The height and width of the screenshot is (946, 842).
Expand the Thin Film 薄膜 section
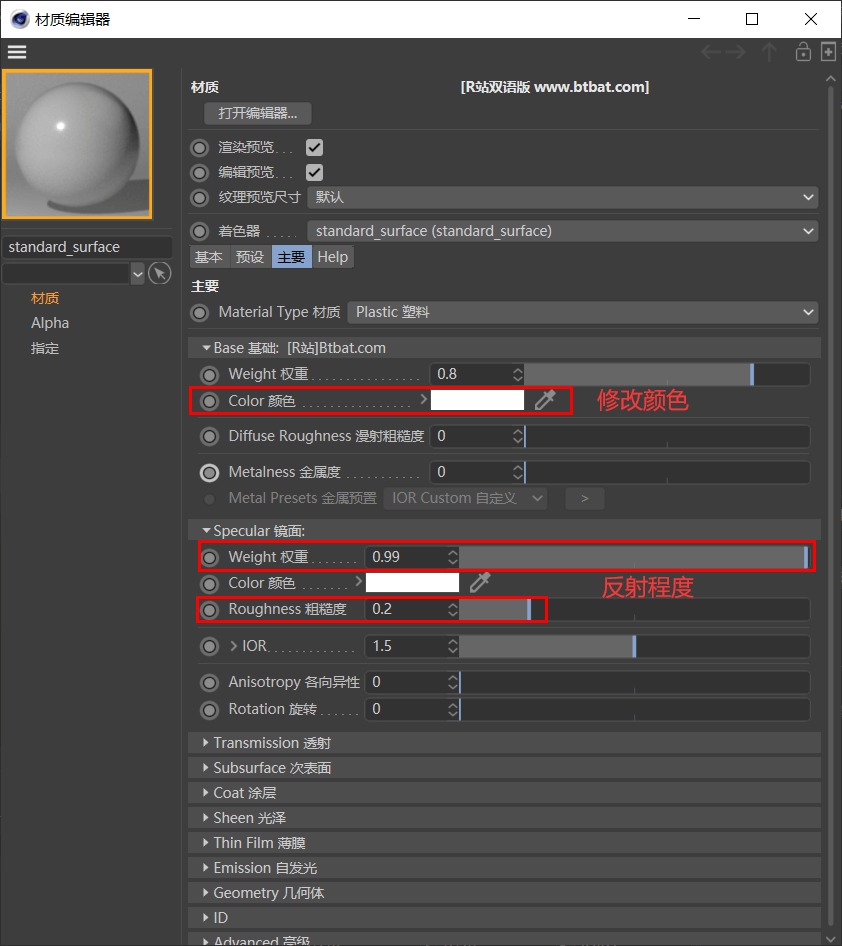point(206,843)
